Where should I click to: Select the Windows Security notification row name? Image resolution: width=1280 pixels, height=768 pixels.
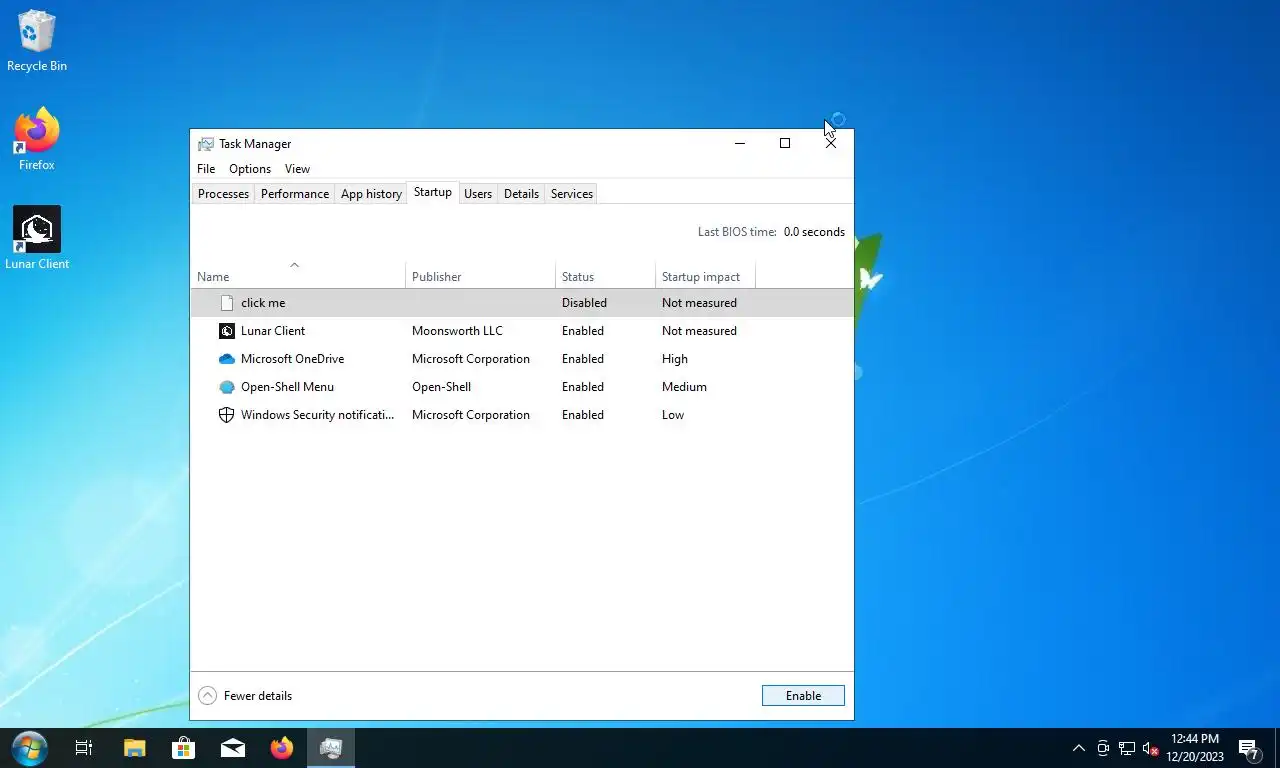coord(318,415)
